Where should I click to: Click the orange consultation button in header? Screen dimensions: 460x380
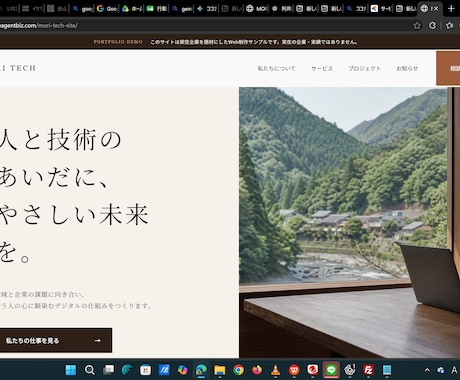[448, 68]
